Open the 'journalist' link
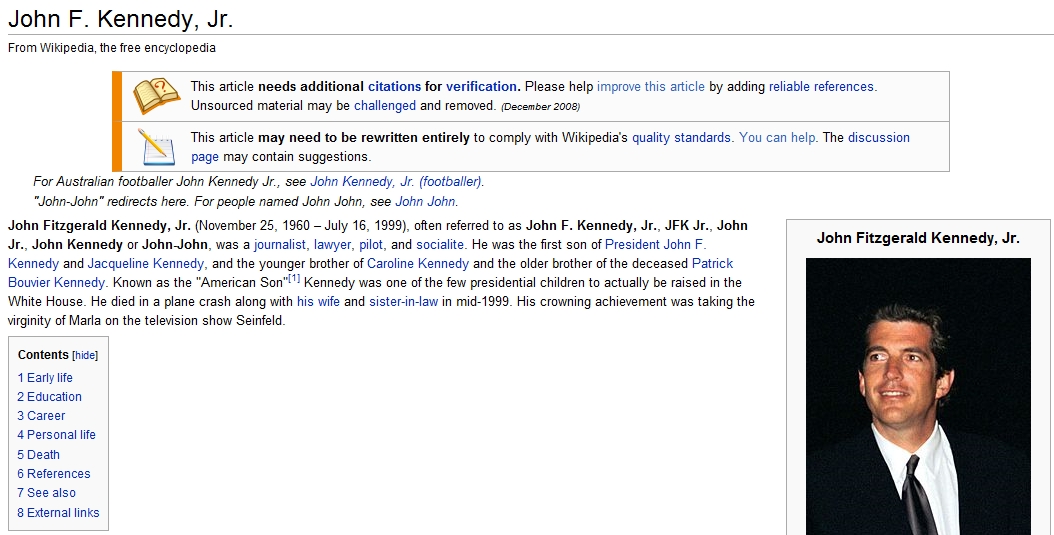Image resolution: width=1054 pixels, height=535 pixels. click(x=280, y=245)
